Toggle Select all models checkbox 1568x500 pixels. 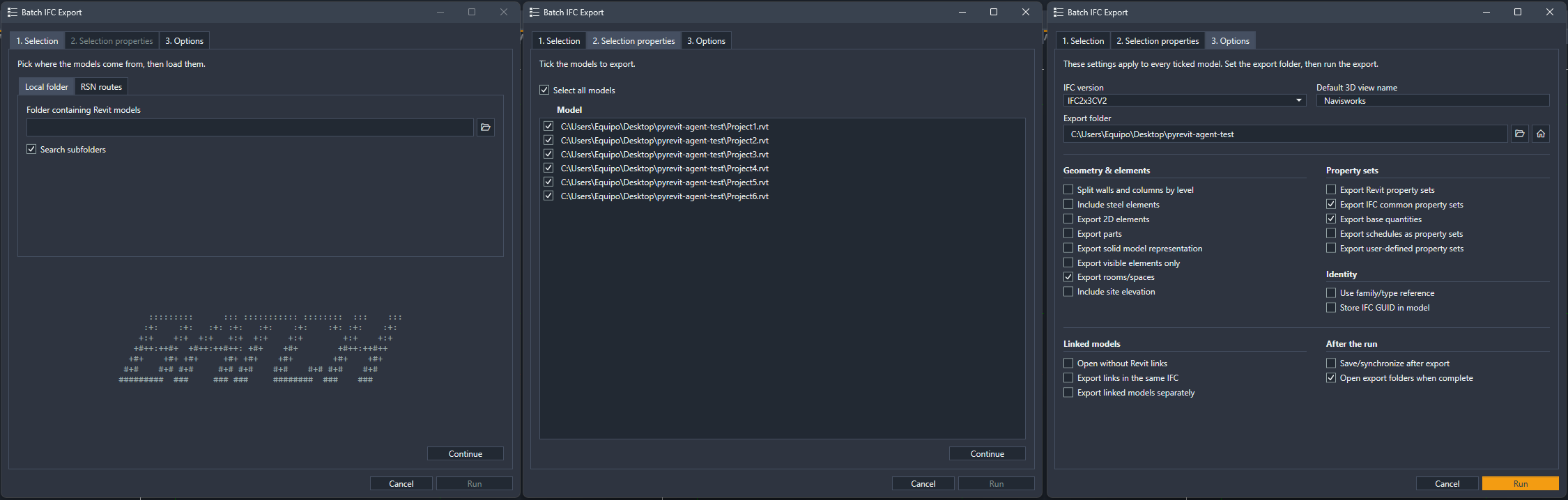[x=544, y=90]
